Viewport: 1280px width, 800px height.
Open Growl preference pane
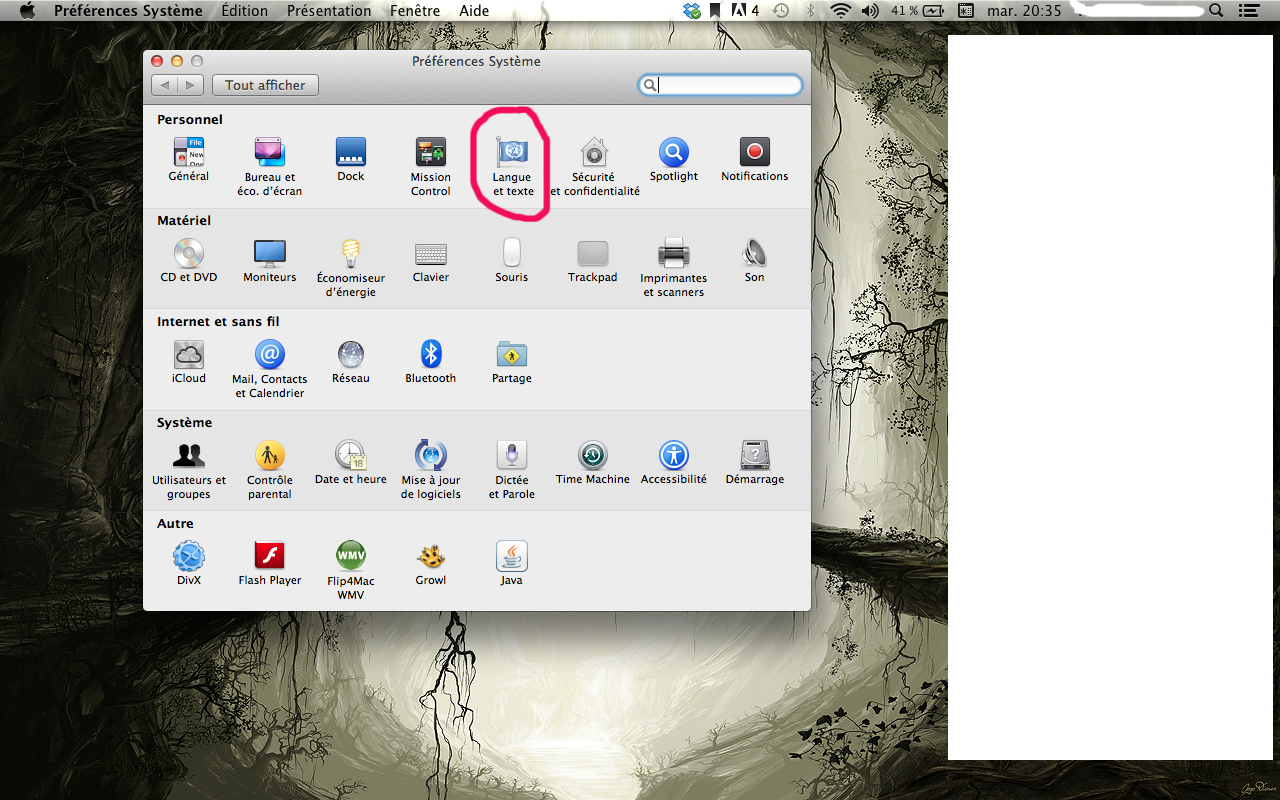[x=431, y=564]
